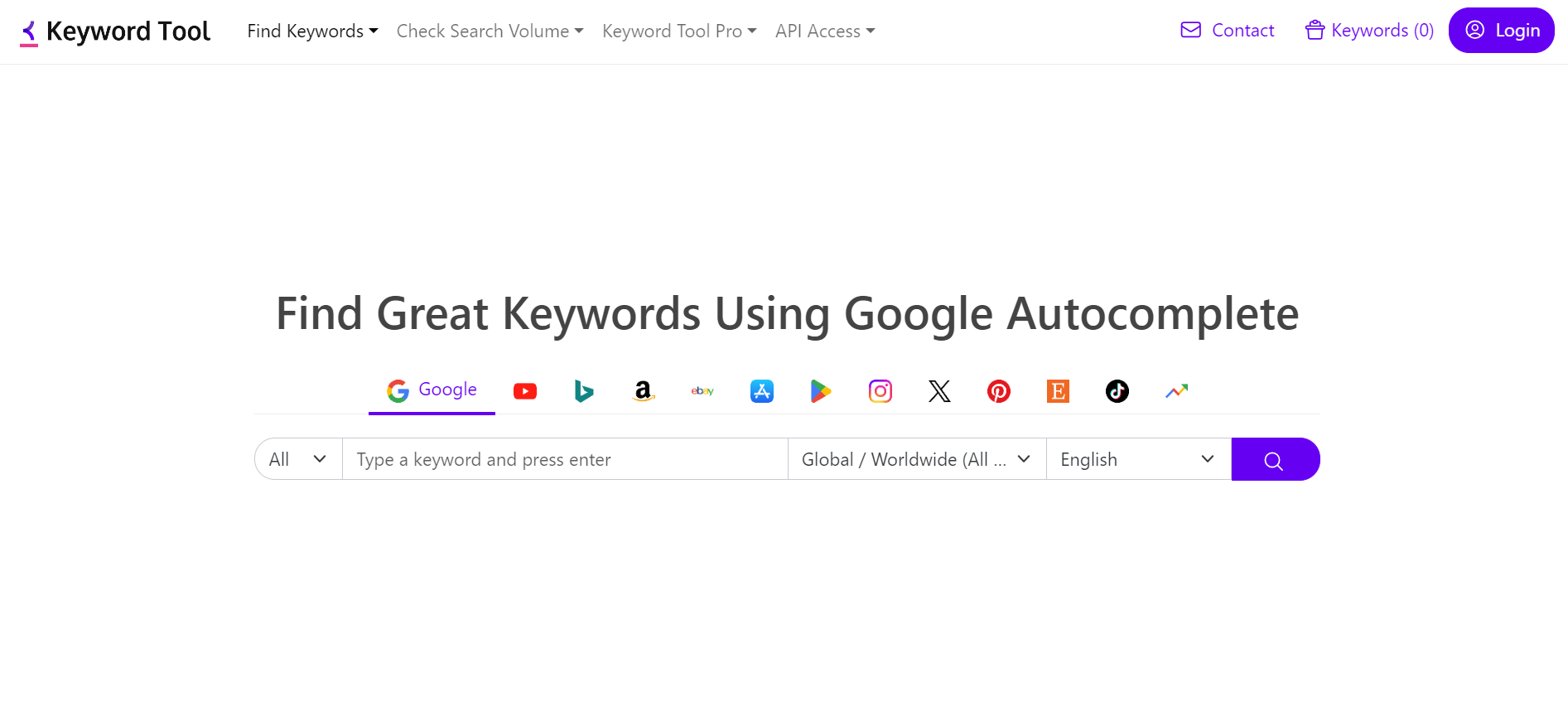Select the Pinterest platform icon

(998, 390)
